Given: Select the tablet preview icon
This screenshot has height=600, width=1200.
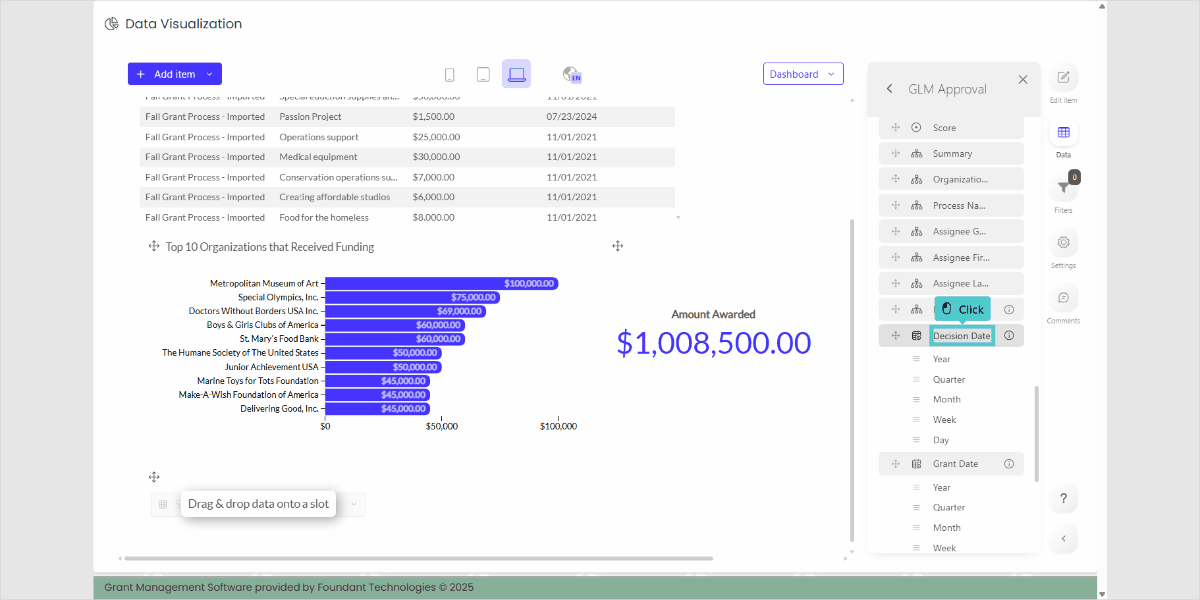Looking at the screenshot, I should [x=483, y=73].
